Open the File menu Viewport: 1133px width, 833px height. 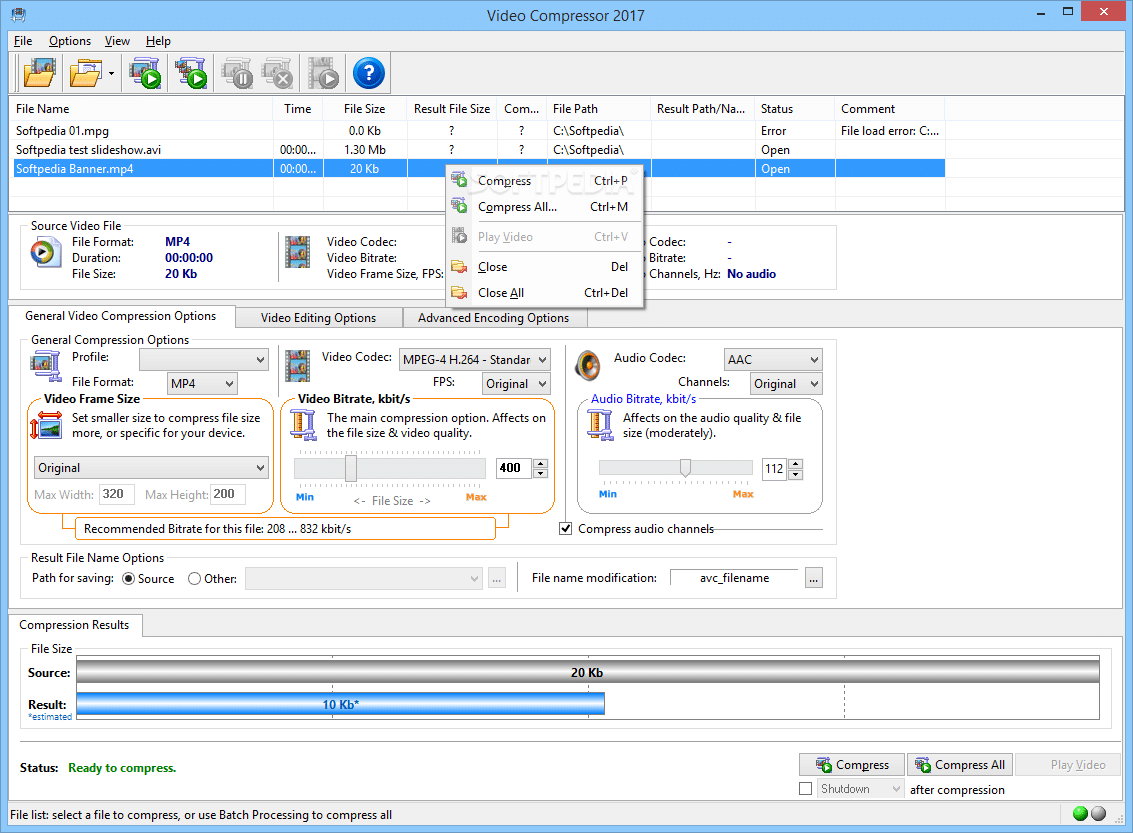(23, 41)
